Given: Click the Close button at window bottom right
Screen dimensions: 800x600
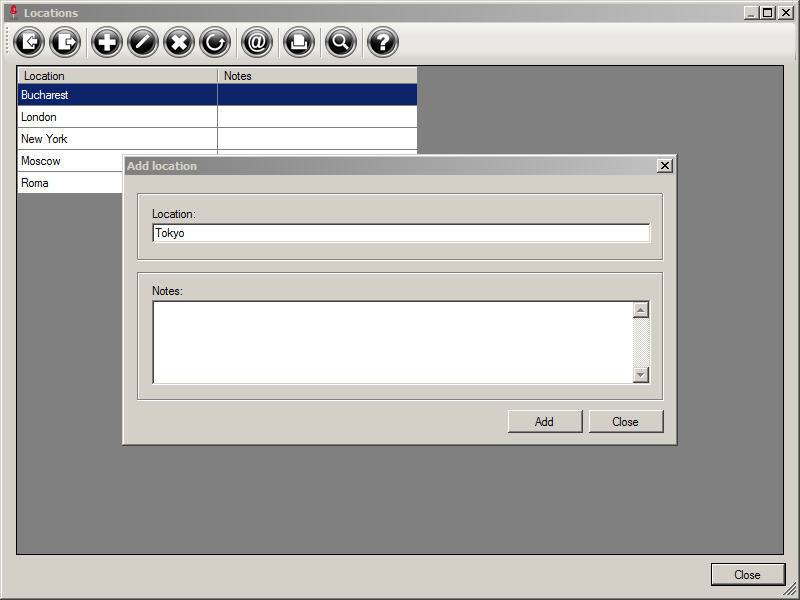Looking at the screenshot, I should (747, 575).
